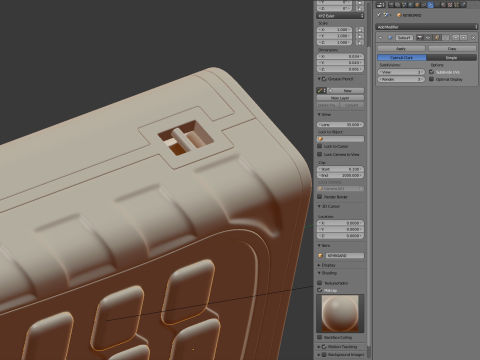Enable Optimal Display checkbox
480x360 pixels.
pyautogui.click(x=431, y=79)
